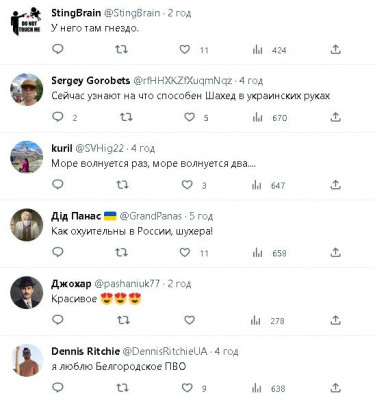Open kuril's profile name link
Viewport: 375px width, 400px height.
point(62,148)
